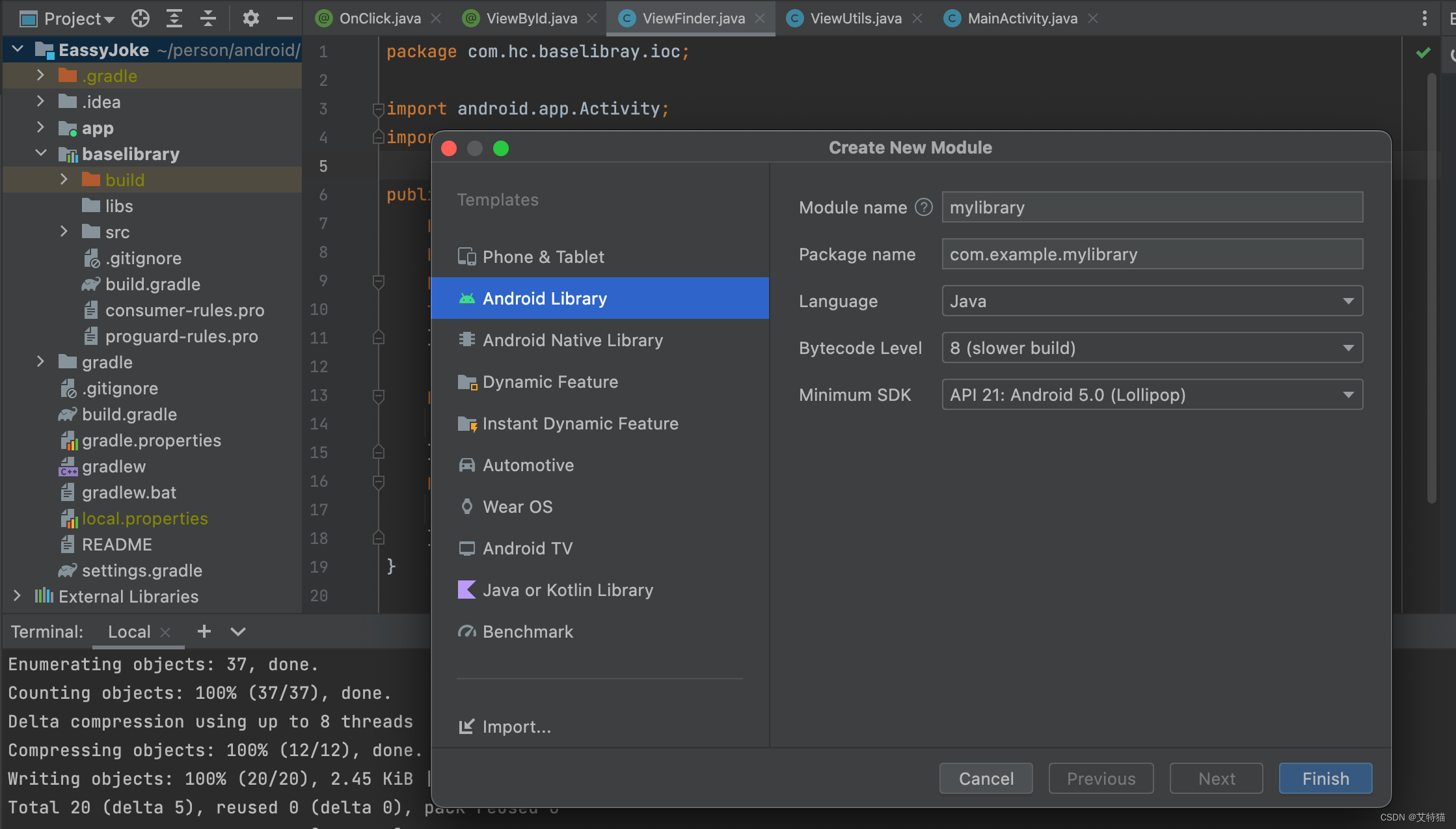Click the Cancel button
Screen dimensions: 1456x829
tap(986, 778)
